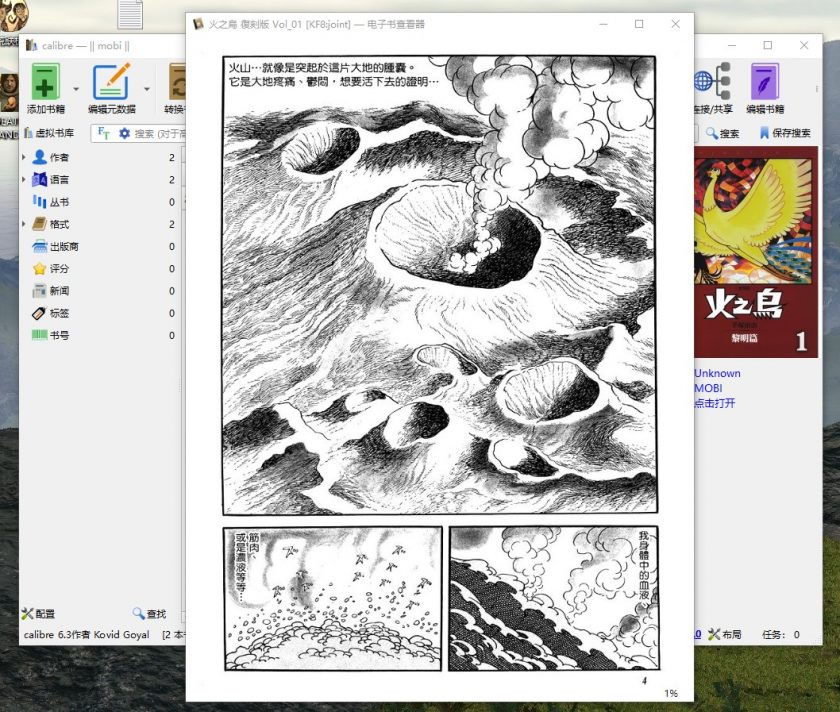Screen dimensions: 840x712
Task: Select the 新闻 news icon
Action: (39, 291)
